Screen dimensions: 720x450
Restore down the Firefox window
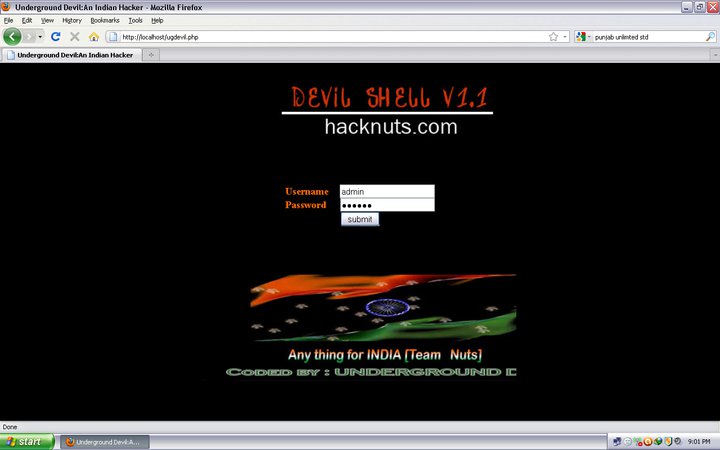[699, 7]
